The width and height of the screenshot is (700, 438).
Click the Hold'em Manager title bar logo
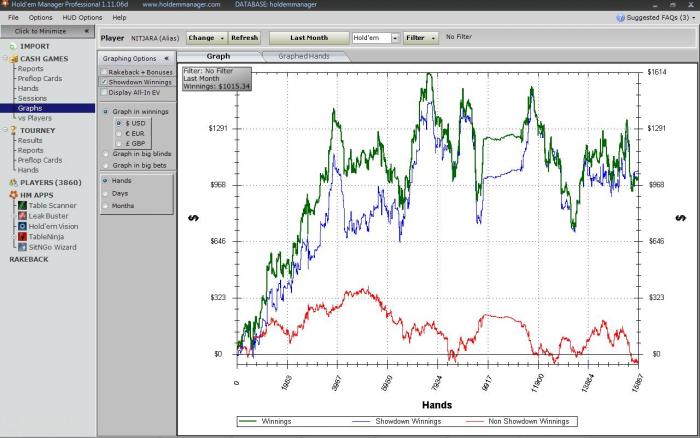[x=5, y=4]
